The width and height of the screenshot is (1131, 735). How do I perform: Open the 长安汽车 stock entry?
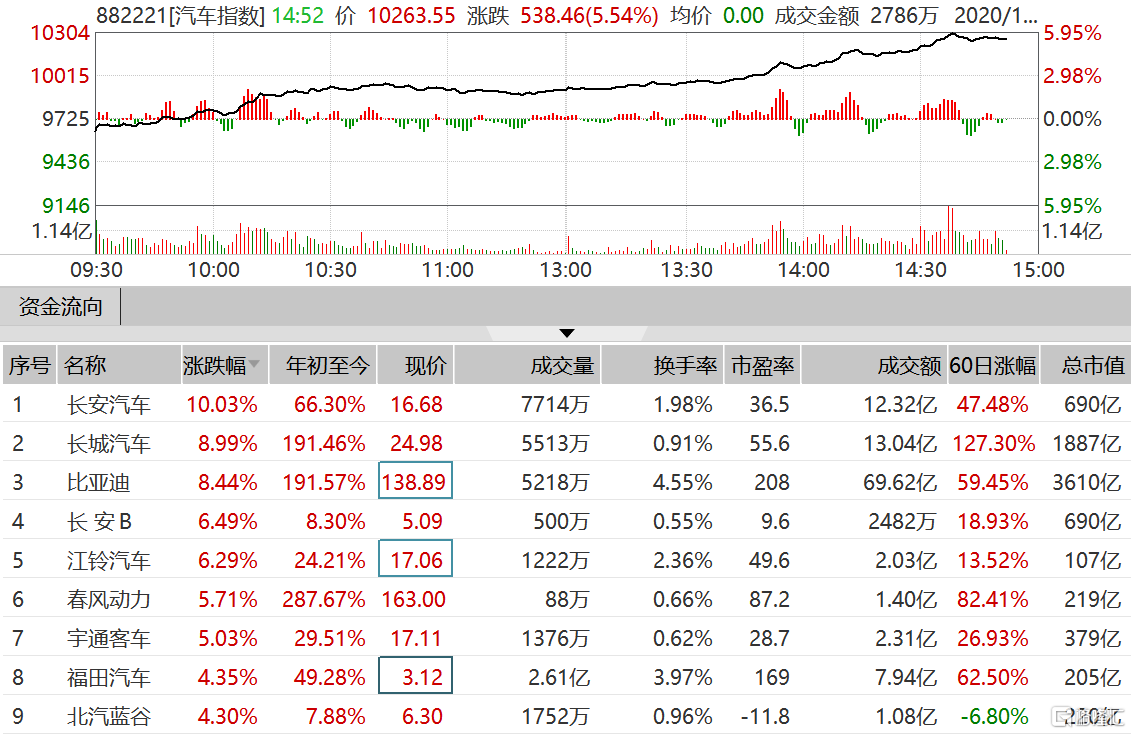pyautogui.click(x=108, y=405)
